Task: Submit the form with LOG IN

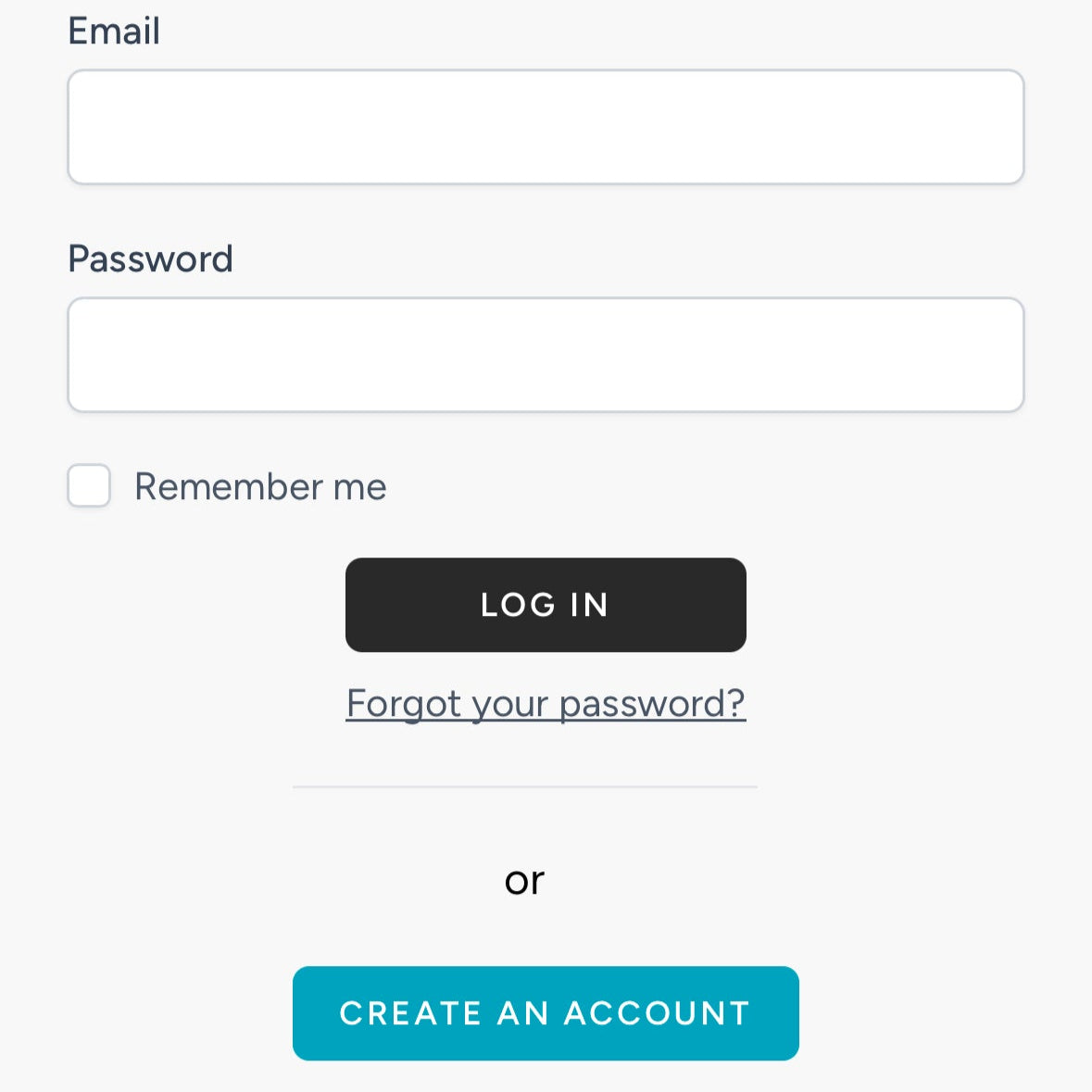Action: pyautogui.click(x=546, y=605)
